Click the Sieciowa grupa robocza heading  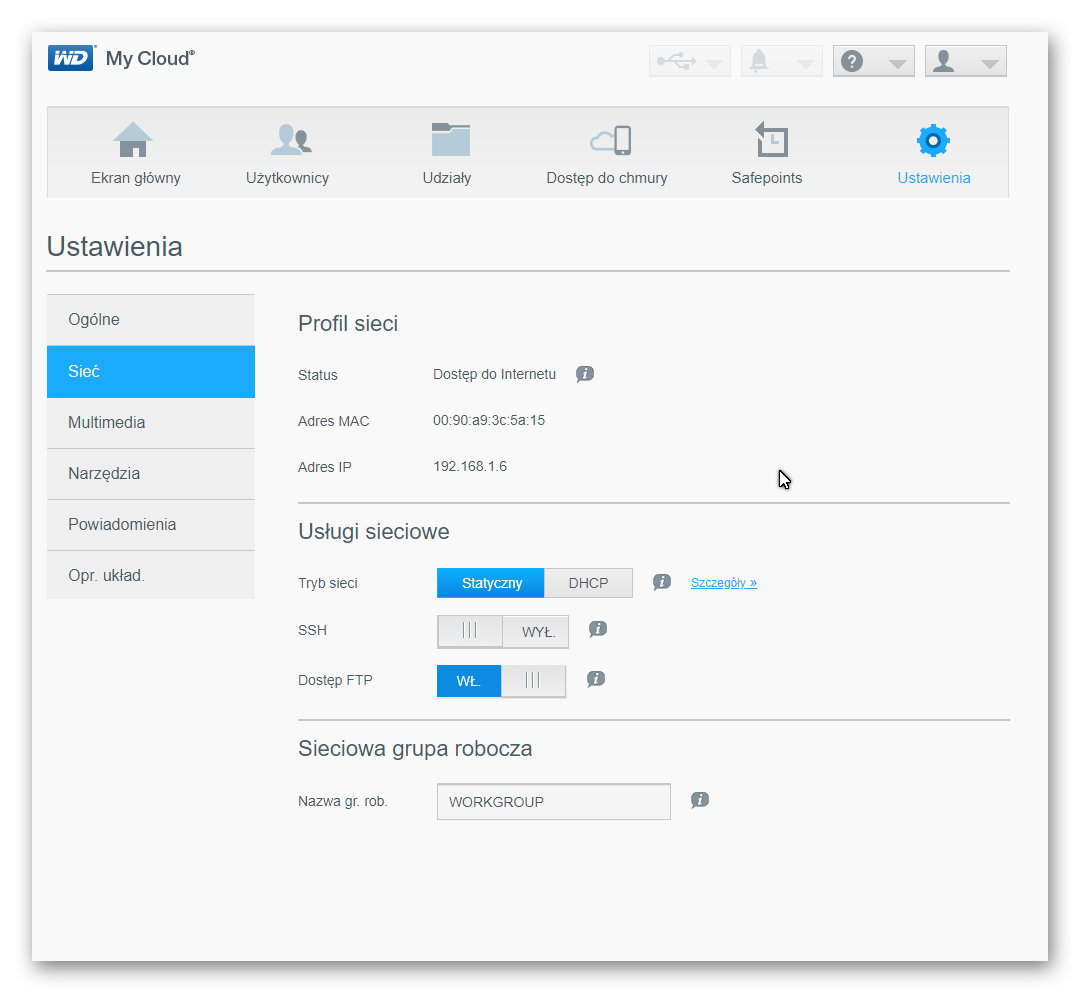415,749
